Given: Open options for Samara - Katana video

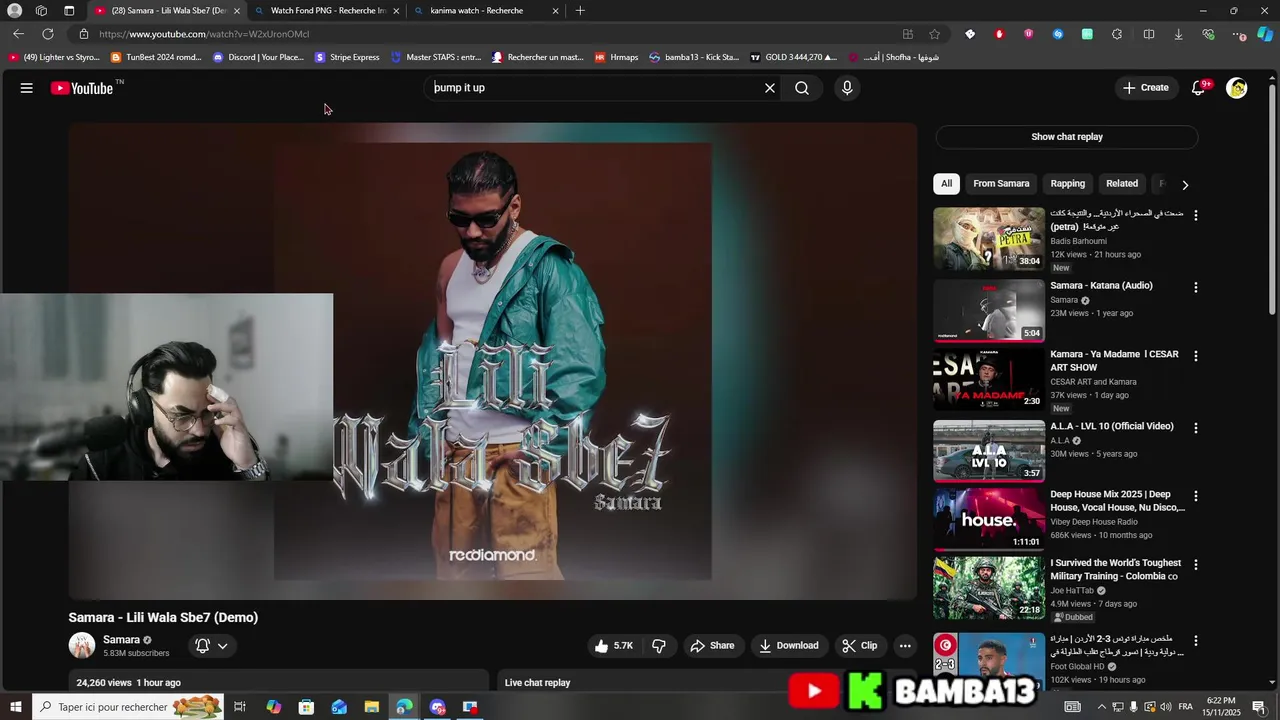Looking at the screenshot, I should pyautogui.click(x=1195, y=287).
